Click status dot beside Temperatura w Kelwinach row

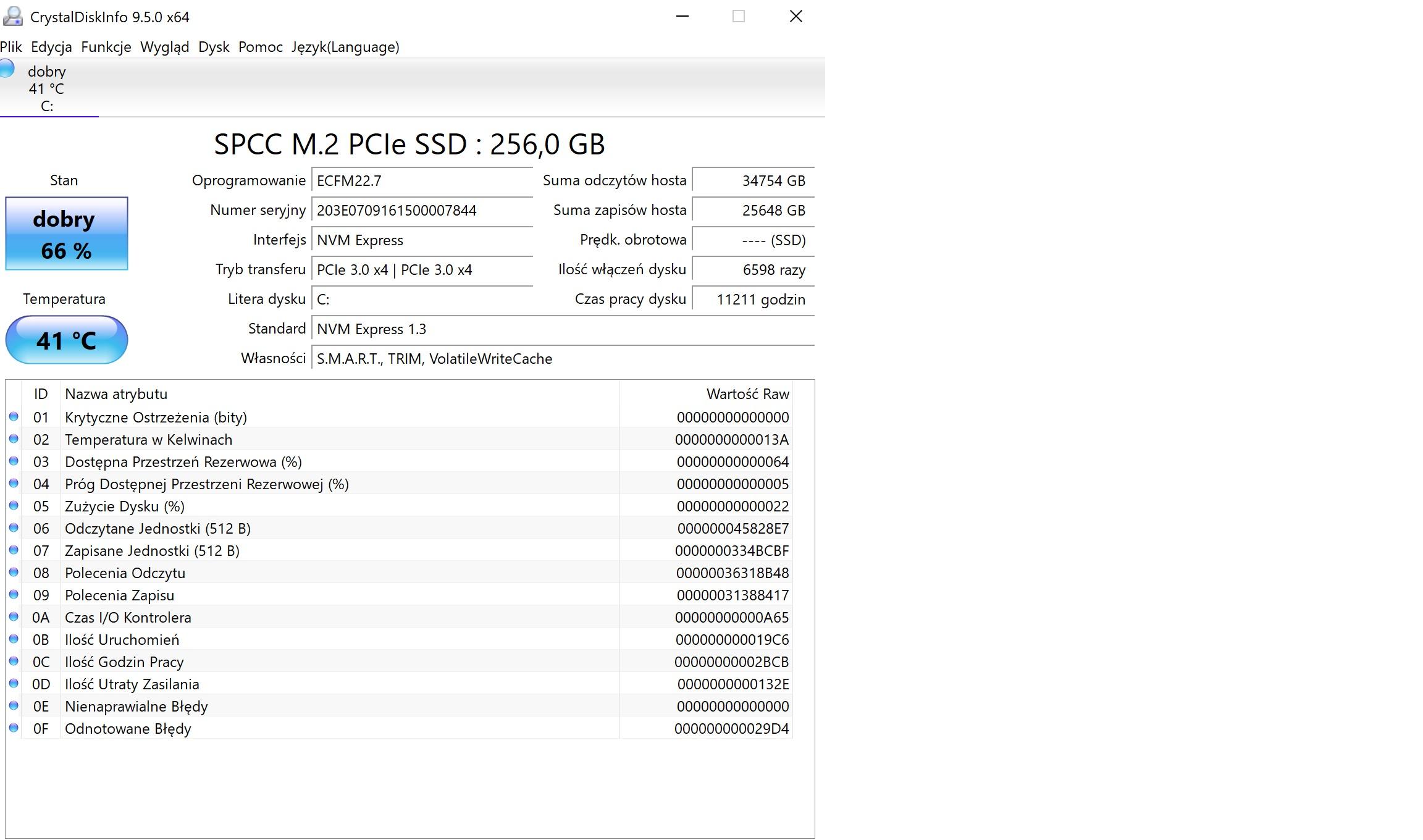tap(14, 439)
